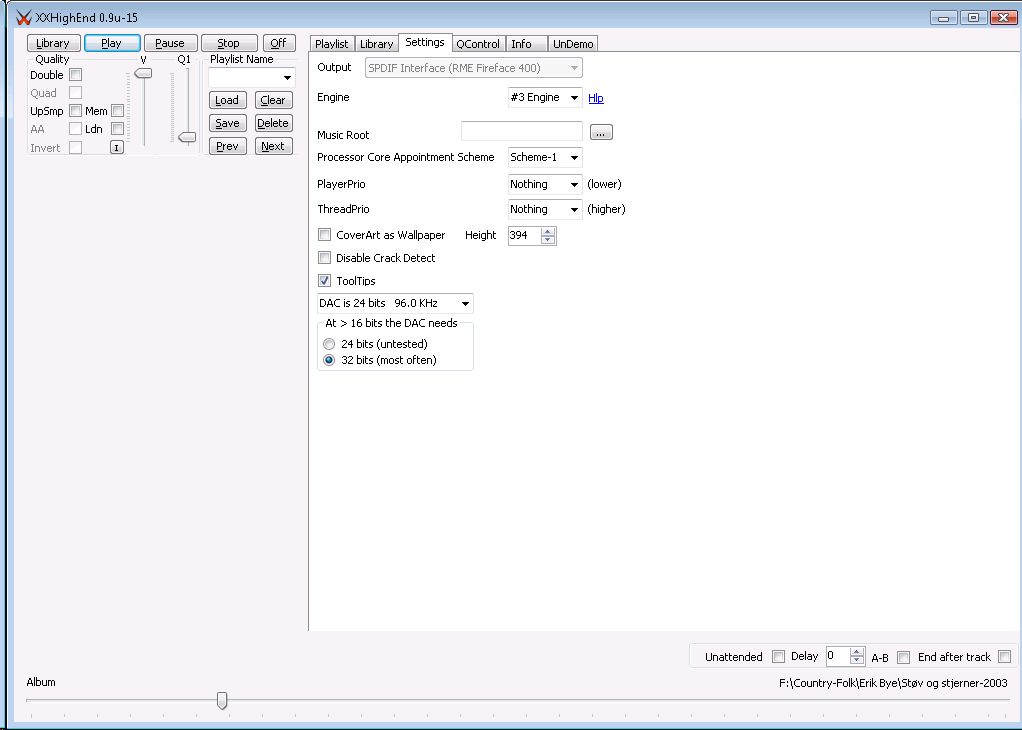This screenshot has width=1022, height=730.
Task: Click the Album position slider thumb
Action: click(222, 701)
